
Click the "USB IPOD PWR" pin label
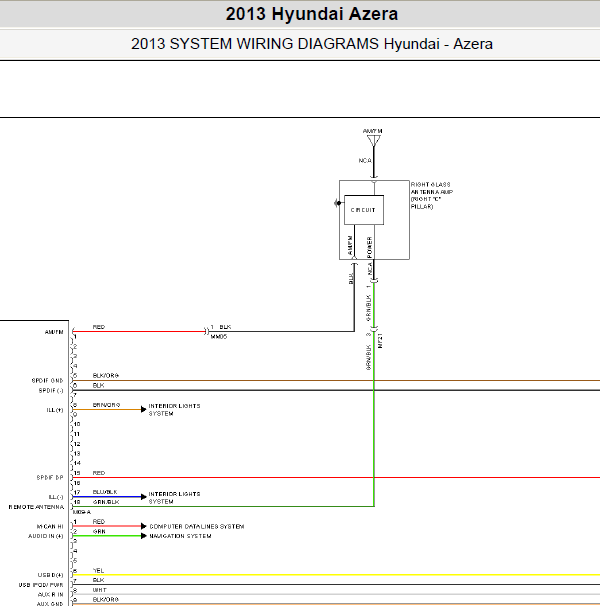point(41,585)
